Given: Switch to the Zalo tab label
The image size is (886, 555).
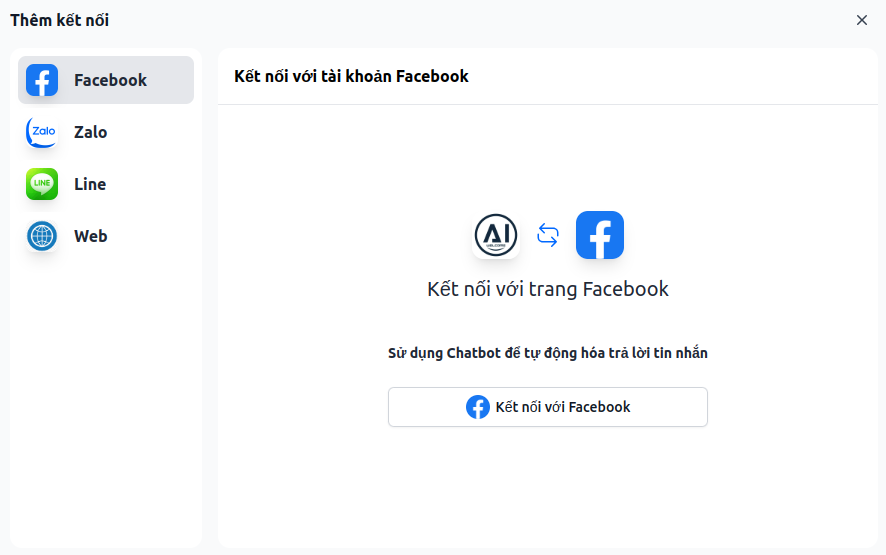Looking at the screenshot, I should pos(90,132).
